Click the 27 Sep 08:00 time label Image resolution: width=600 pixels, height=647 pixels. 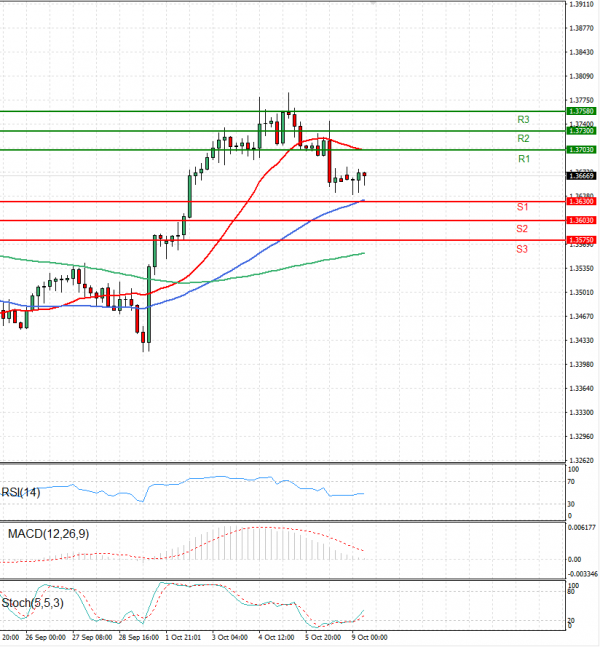pos(92,638)
